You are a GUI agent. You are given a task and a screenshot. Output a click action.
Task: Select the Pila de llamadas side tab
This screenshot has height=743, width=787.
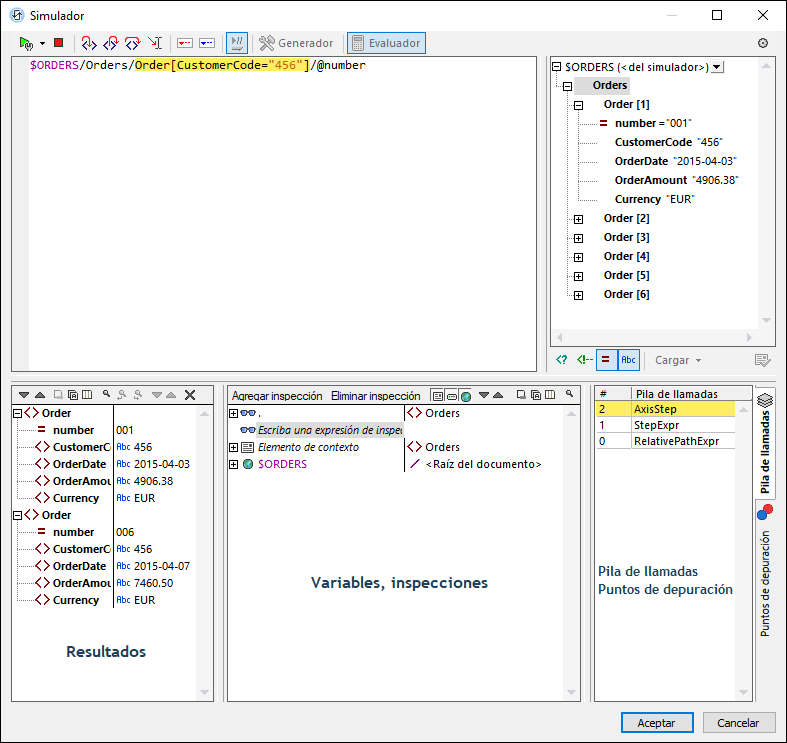point(765,445)
